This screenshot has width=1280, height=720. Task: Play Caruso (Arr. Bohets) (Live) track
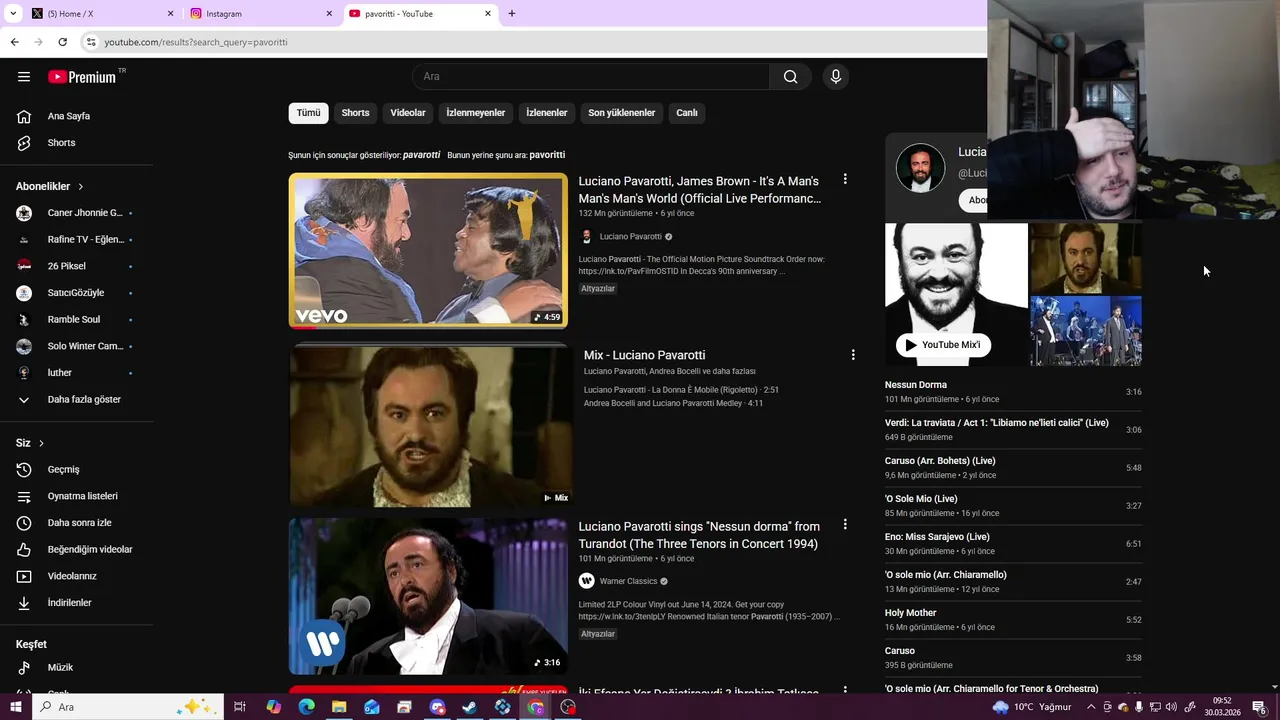coord(1013,468)
